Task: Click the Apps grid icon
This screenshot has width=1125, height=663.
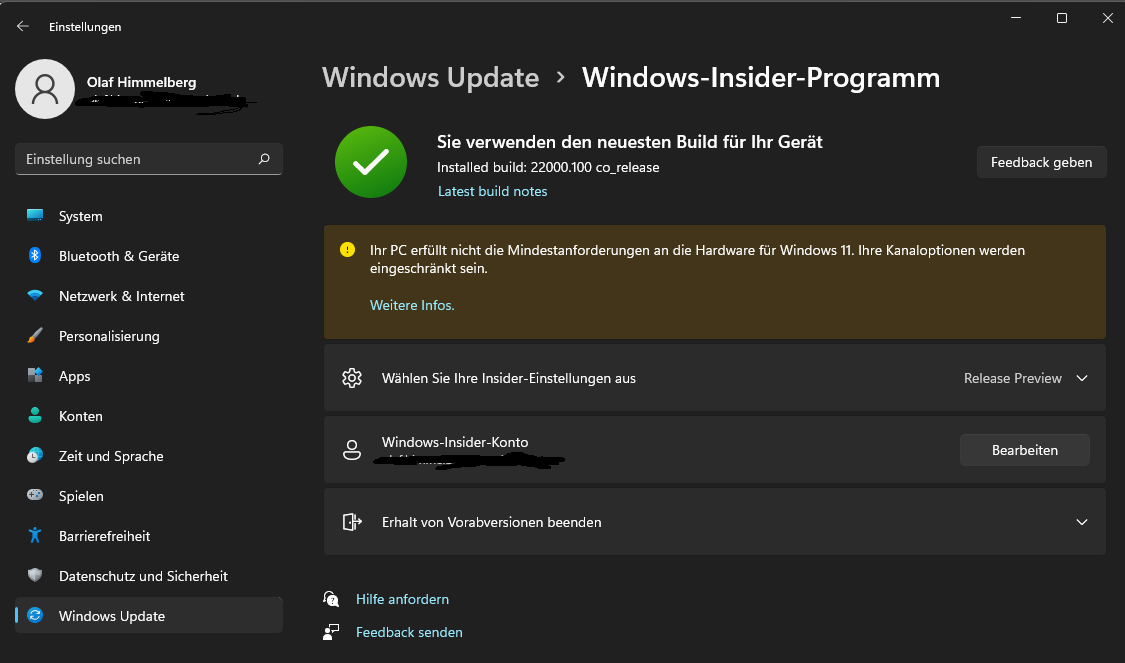Action: point(34,375)
